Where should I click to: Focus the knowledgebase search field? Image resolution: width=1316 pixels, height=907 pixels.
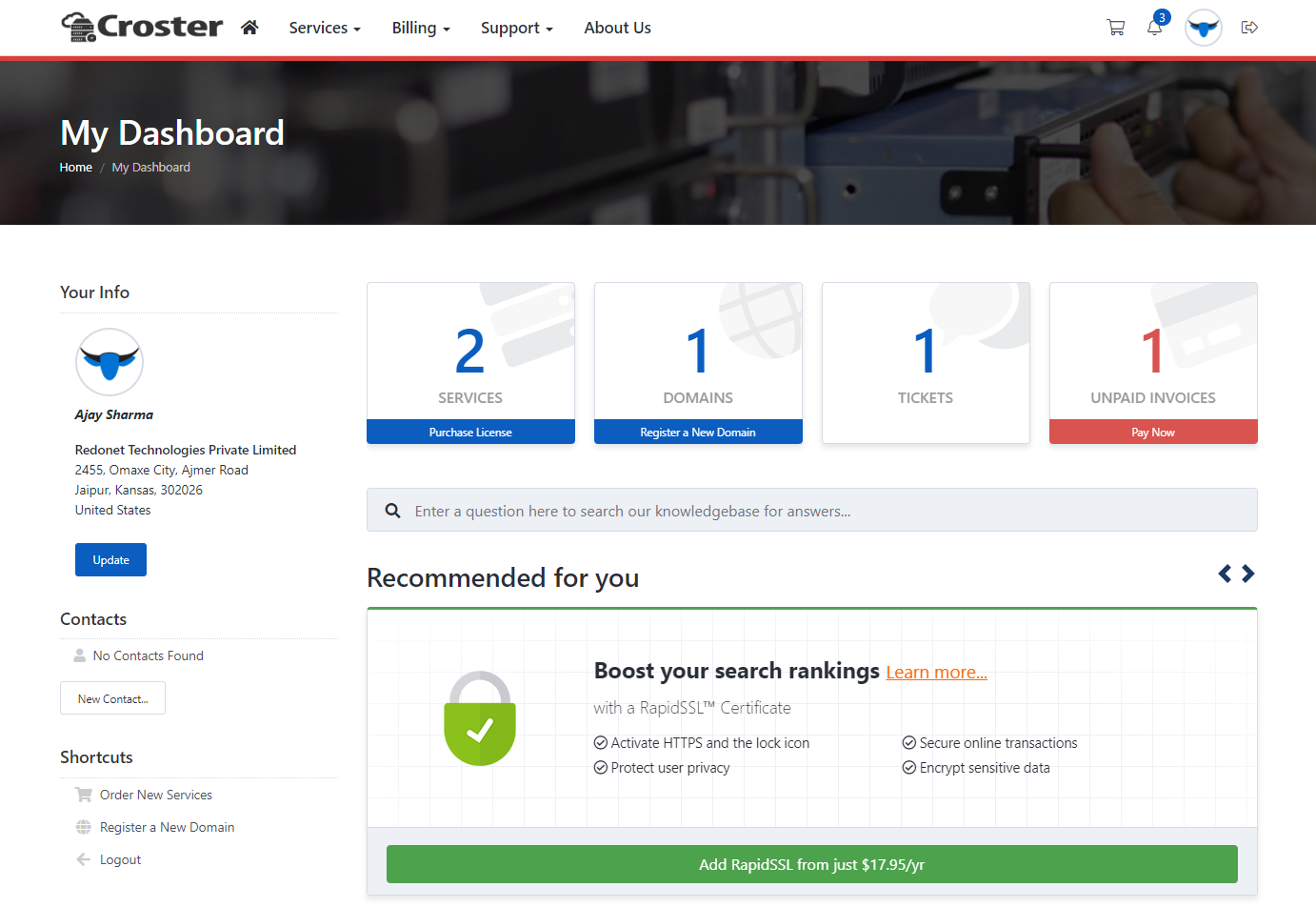(819, 511)
